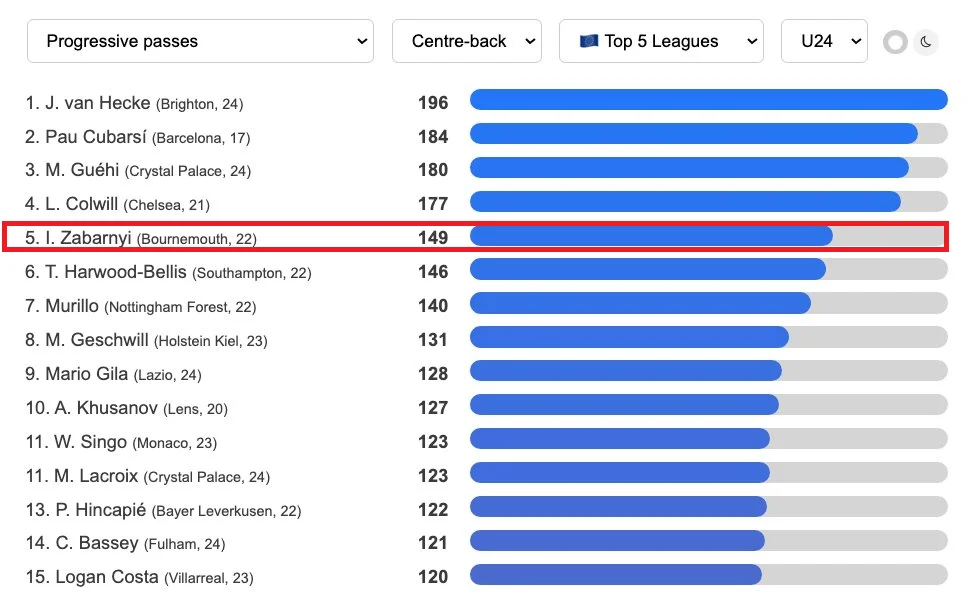Select the highlighted I. Zabarnyi row
This screenshot has height=606, width=976.
tap(474, 237)
